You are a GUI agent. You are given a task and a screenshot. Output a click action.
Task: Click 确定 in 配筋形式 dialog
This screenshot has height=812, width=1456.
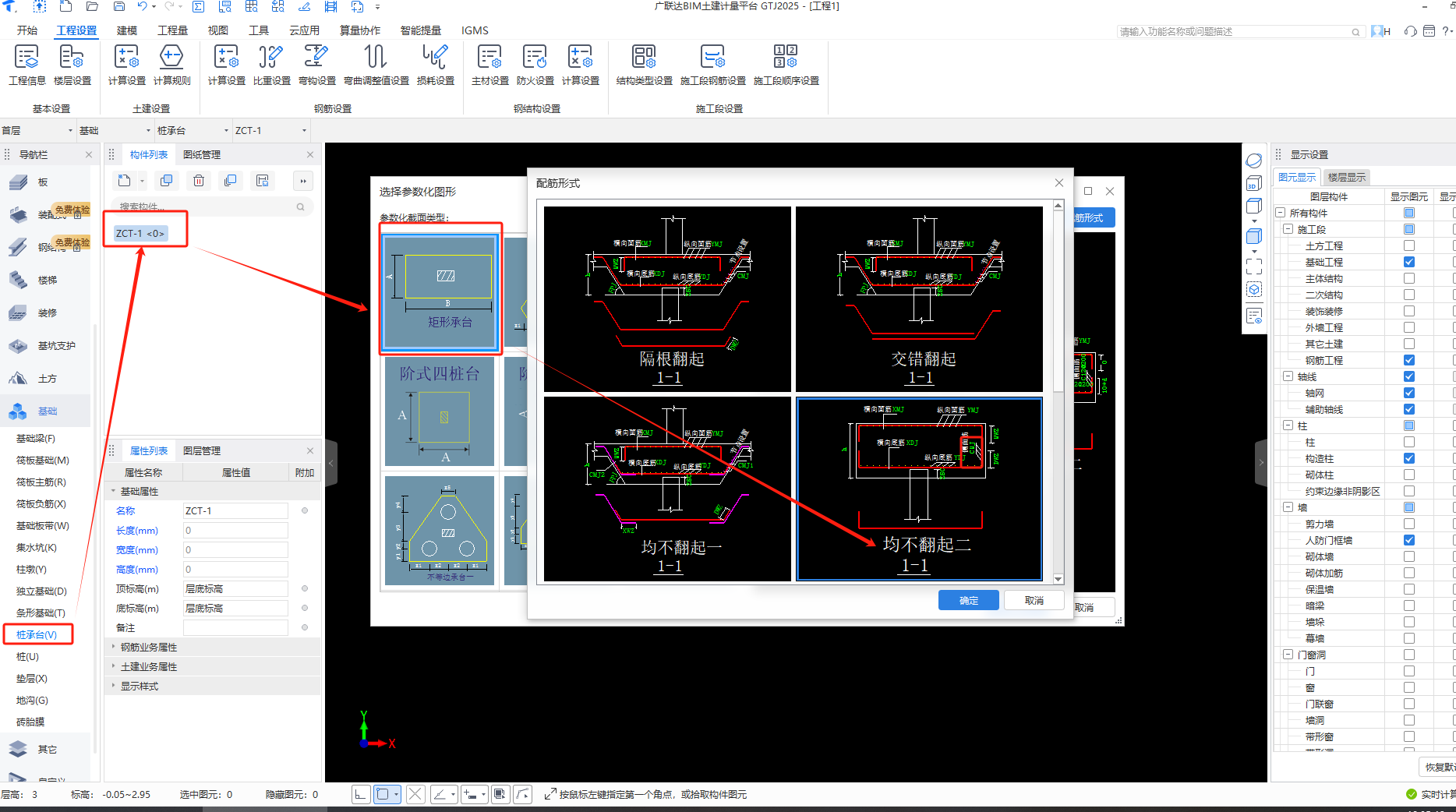969,600
